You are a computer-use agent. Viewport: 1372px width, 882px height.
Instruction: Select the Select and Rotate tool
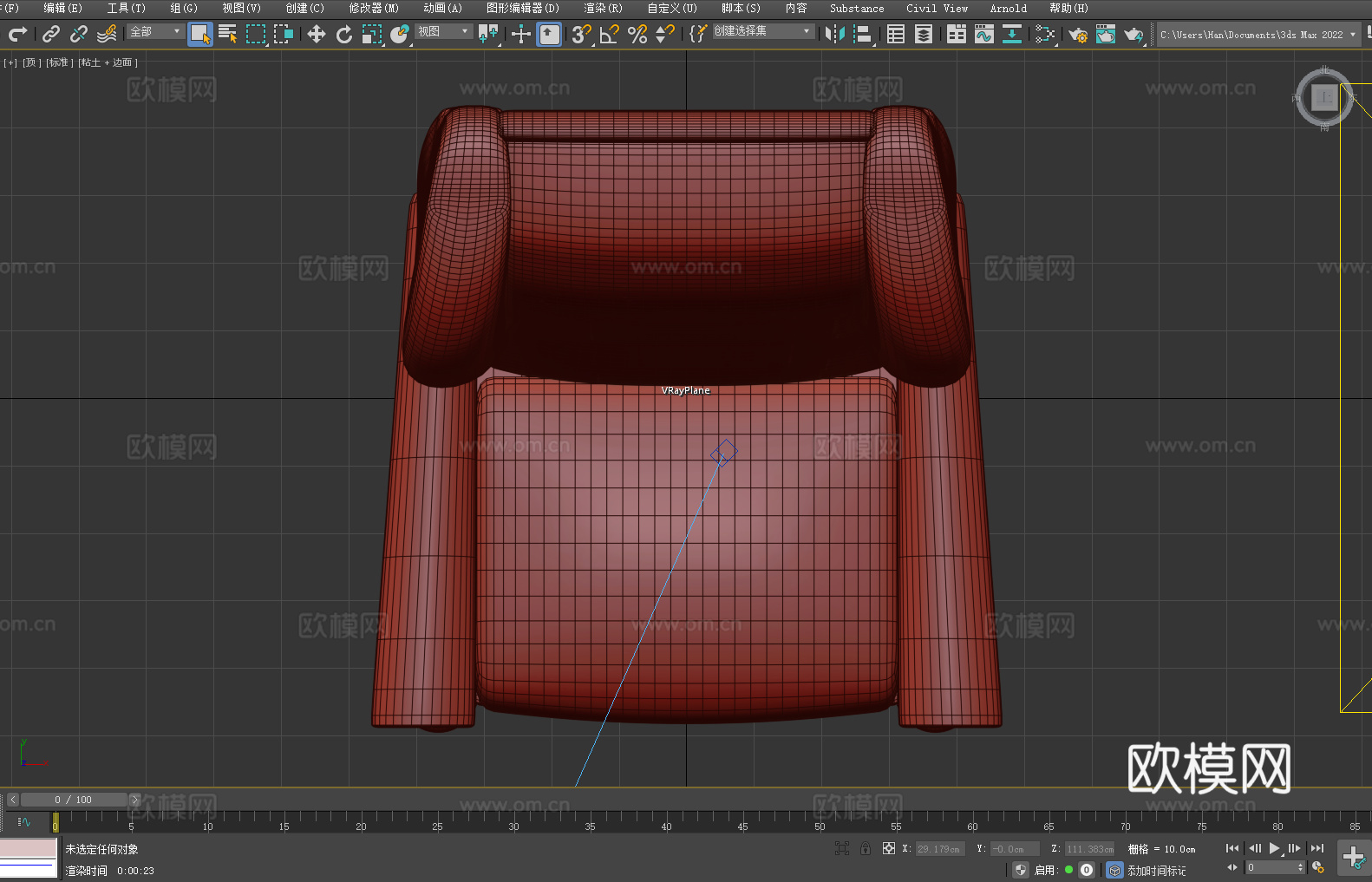344,34
